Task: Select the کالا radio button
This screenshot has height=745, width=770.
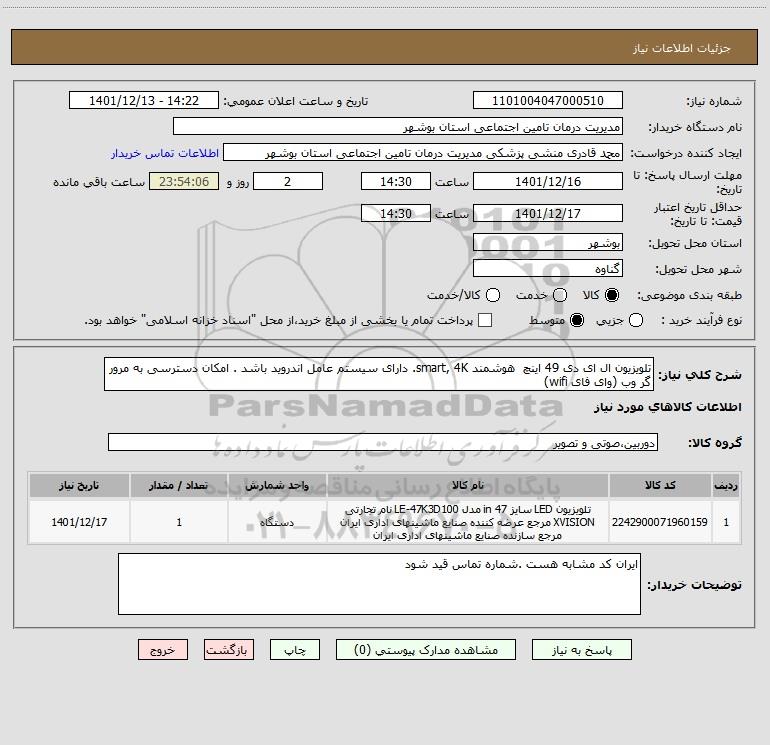Action: pyautogui.click(x=612, y=295)
